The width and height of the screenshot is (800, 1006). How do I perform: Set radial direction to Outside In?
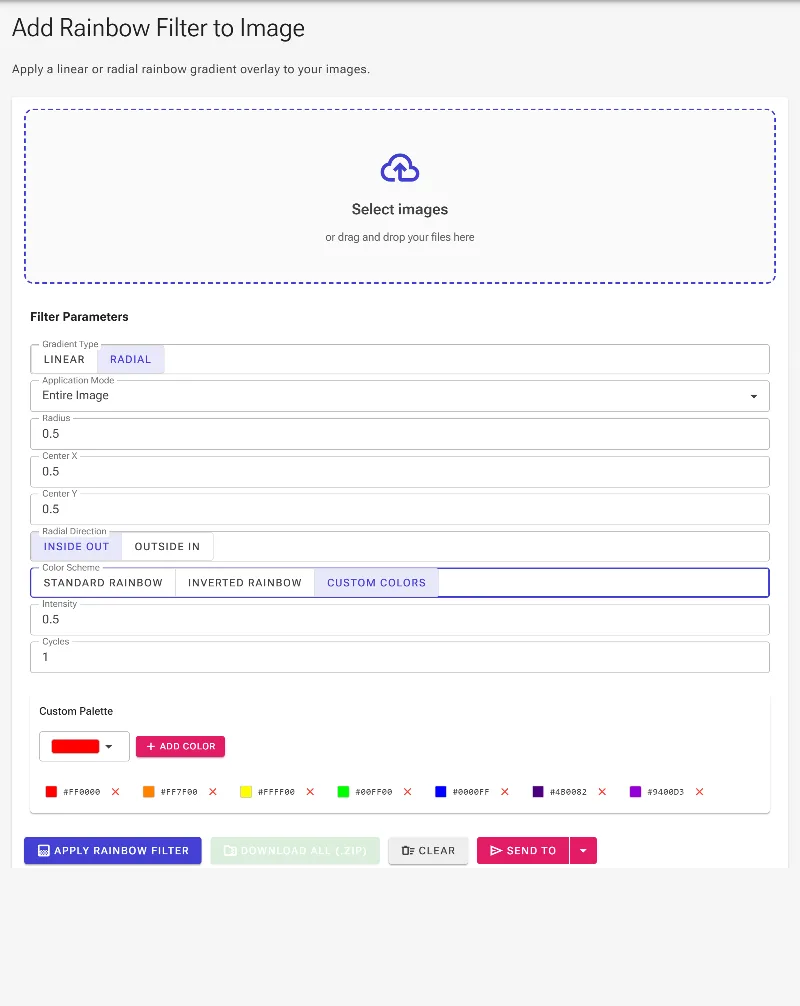[x=167, y=547]
